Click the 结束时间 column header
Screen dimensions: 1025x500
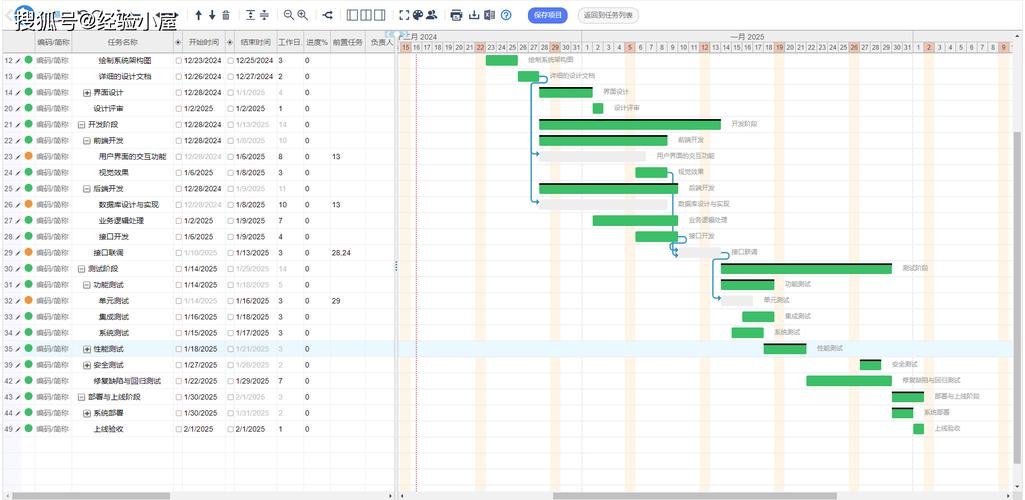(255, 42)
